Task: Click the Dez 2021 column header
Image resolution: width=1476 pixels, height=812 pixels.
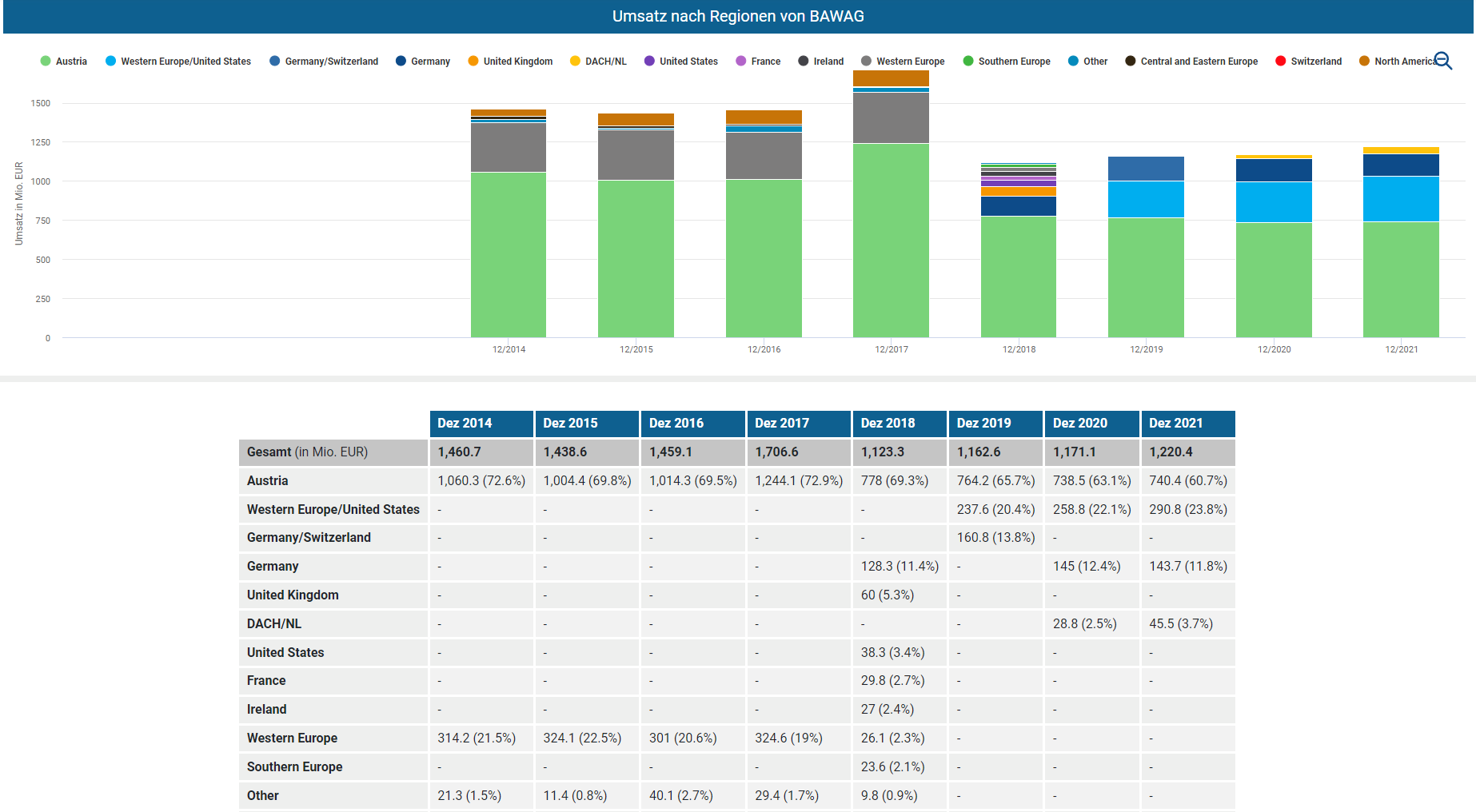Action: 1175,424
